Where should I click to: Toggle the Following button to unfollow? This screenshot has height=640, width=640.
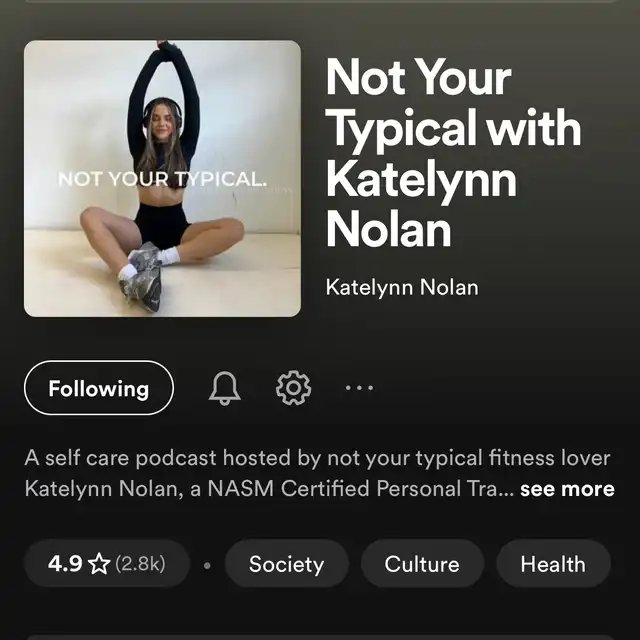click(99, 388)
